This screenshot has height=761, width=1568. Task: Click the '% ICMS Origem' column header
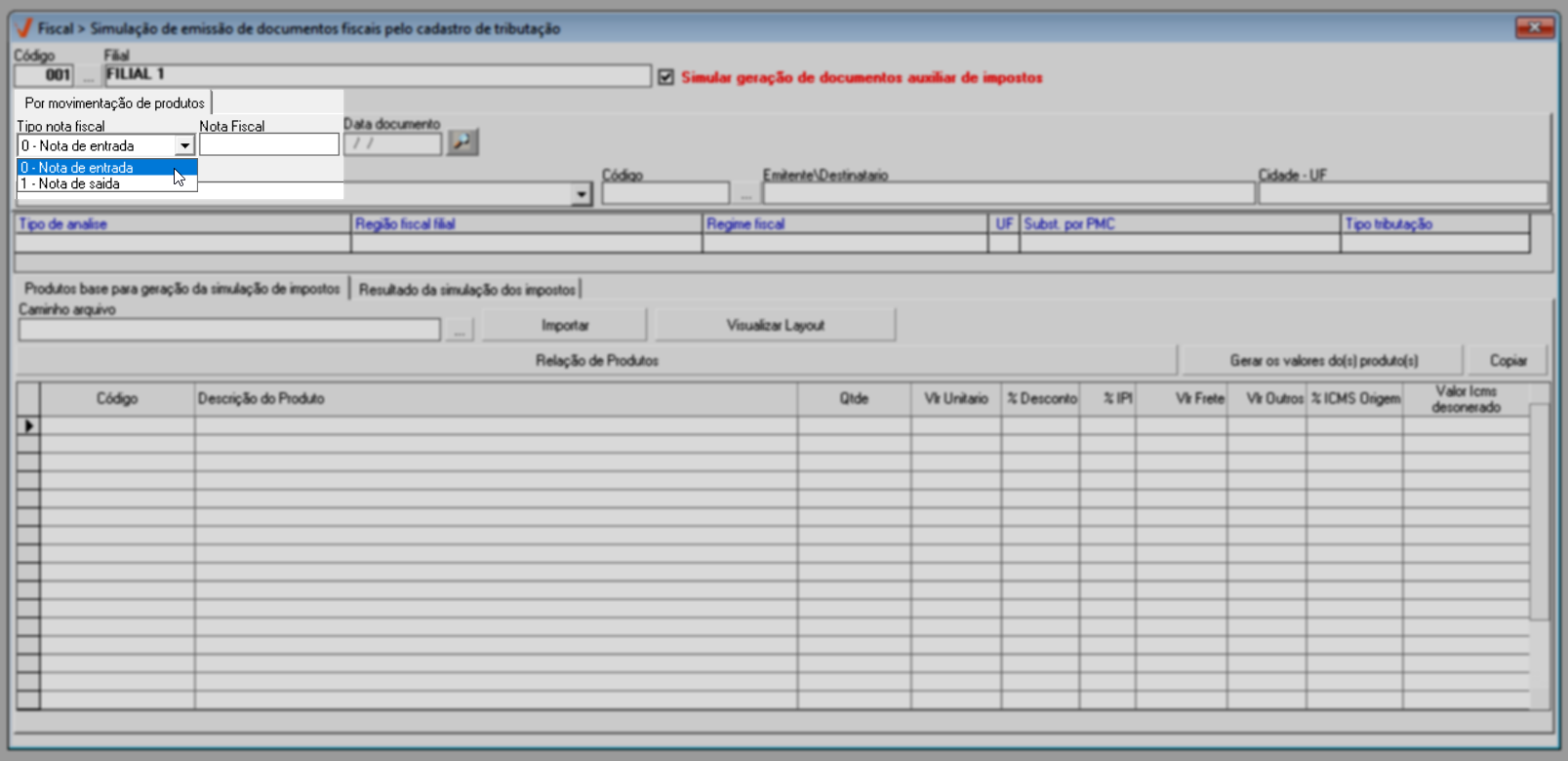(1355, 398)
